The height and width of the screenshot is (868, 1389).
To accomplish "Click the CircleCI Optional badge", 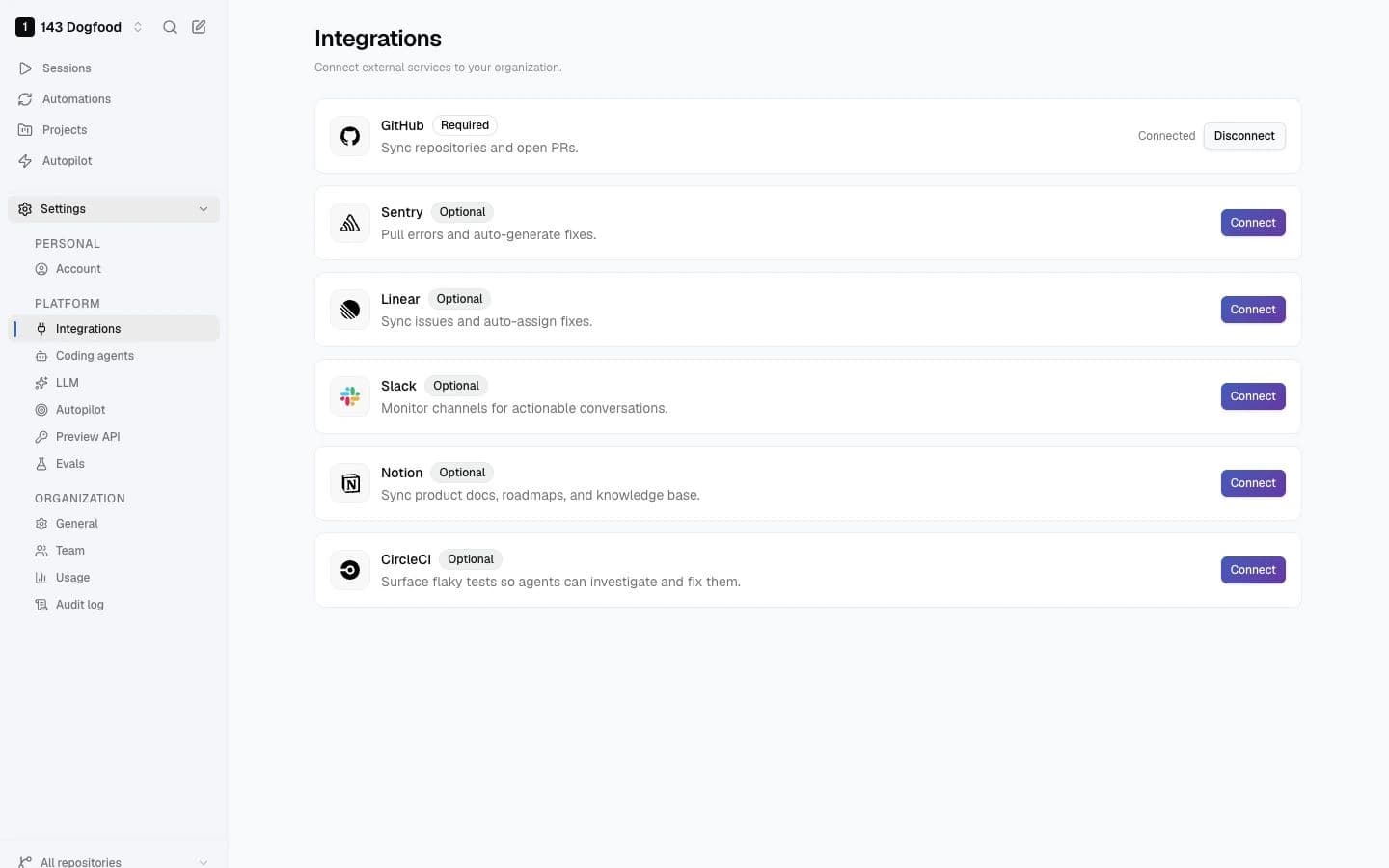I will tap(471, 559).
